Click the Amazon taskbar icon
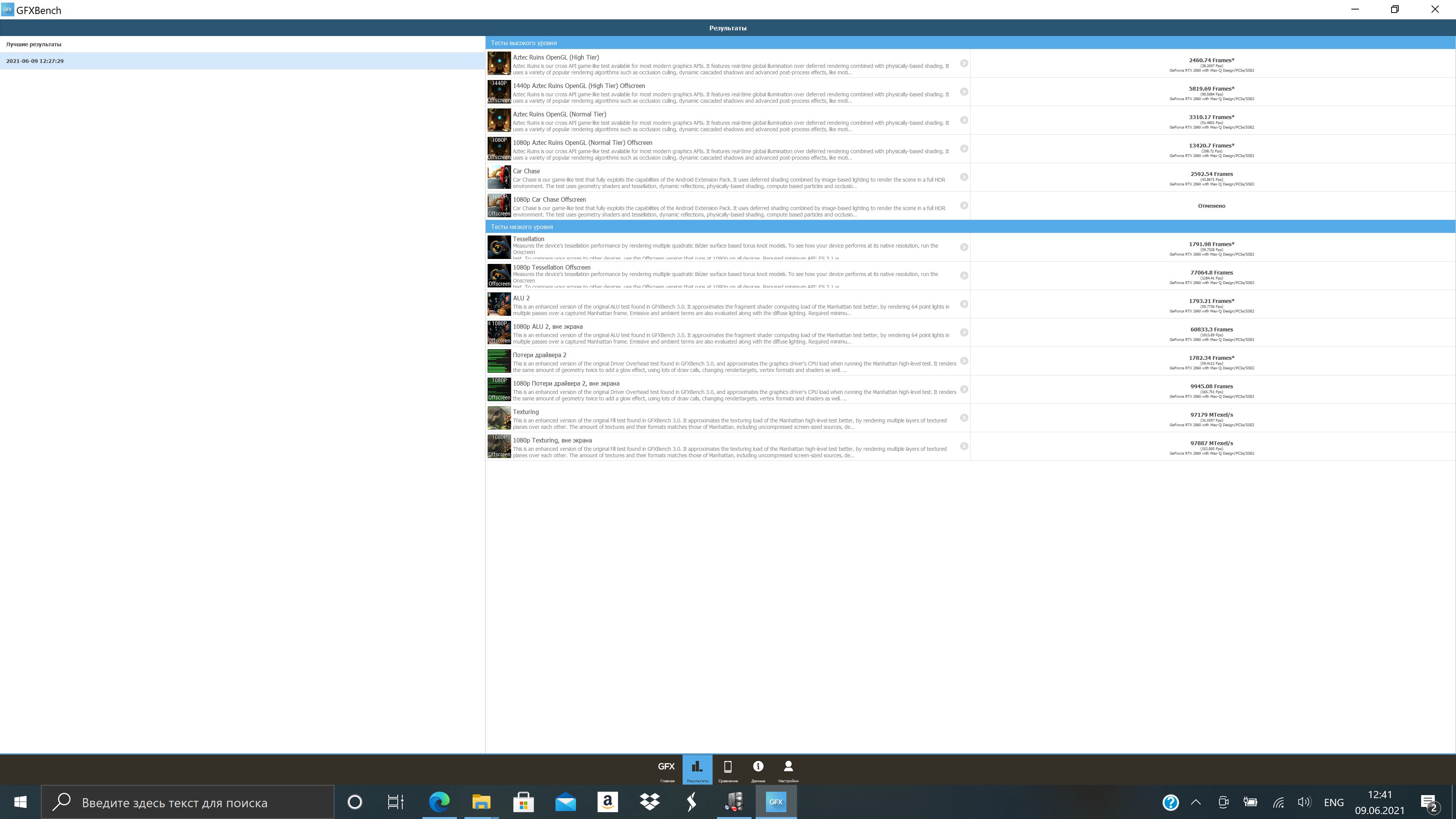The image size is (1456, 819). 607,802
